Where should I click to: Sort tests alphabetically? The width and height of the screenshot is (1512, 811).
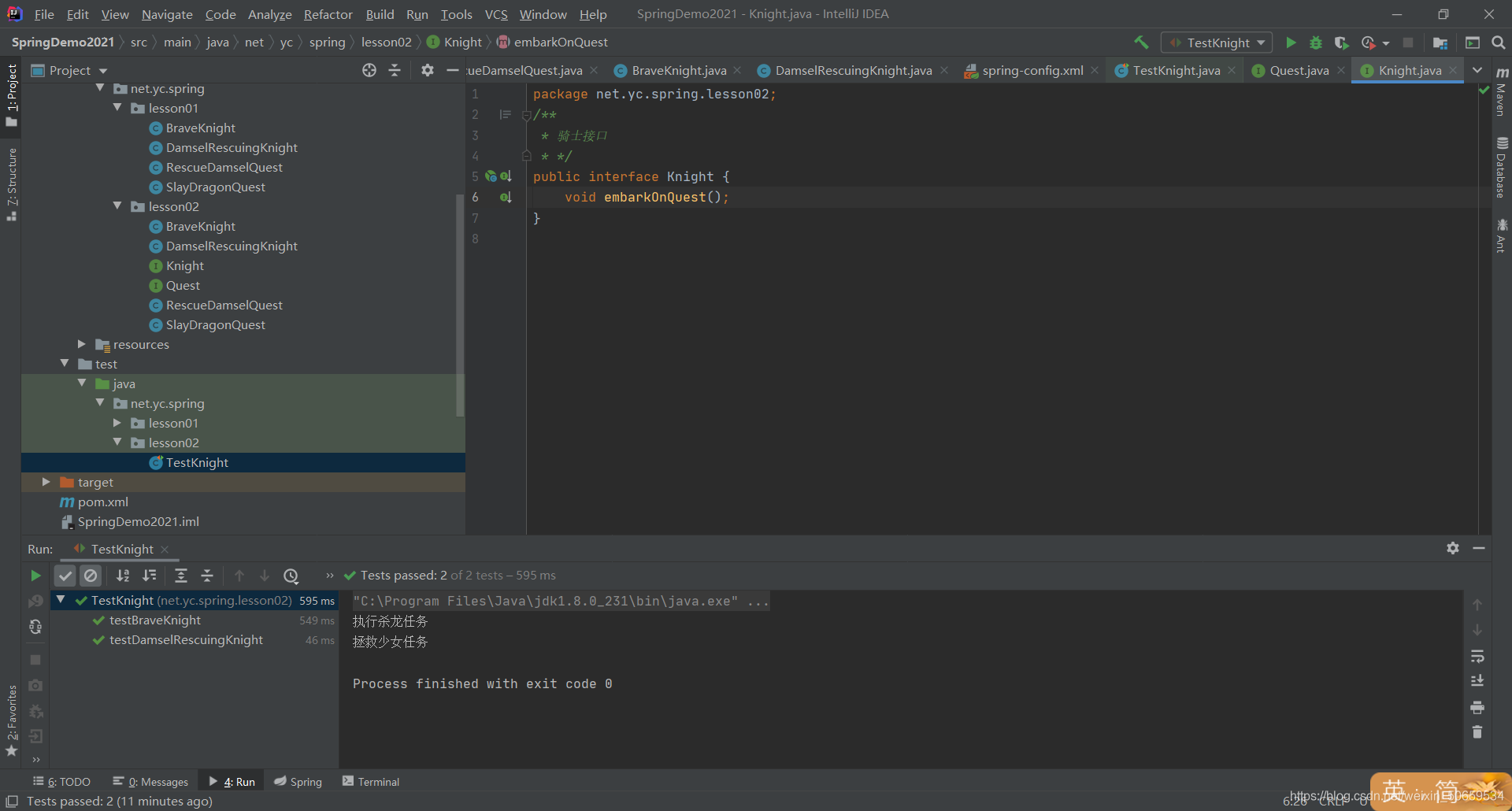tap(123, 576)
